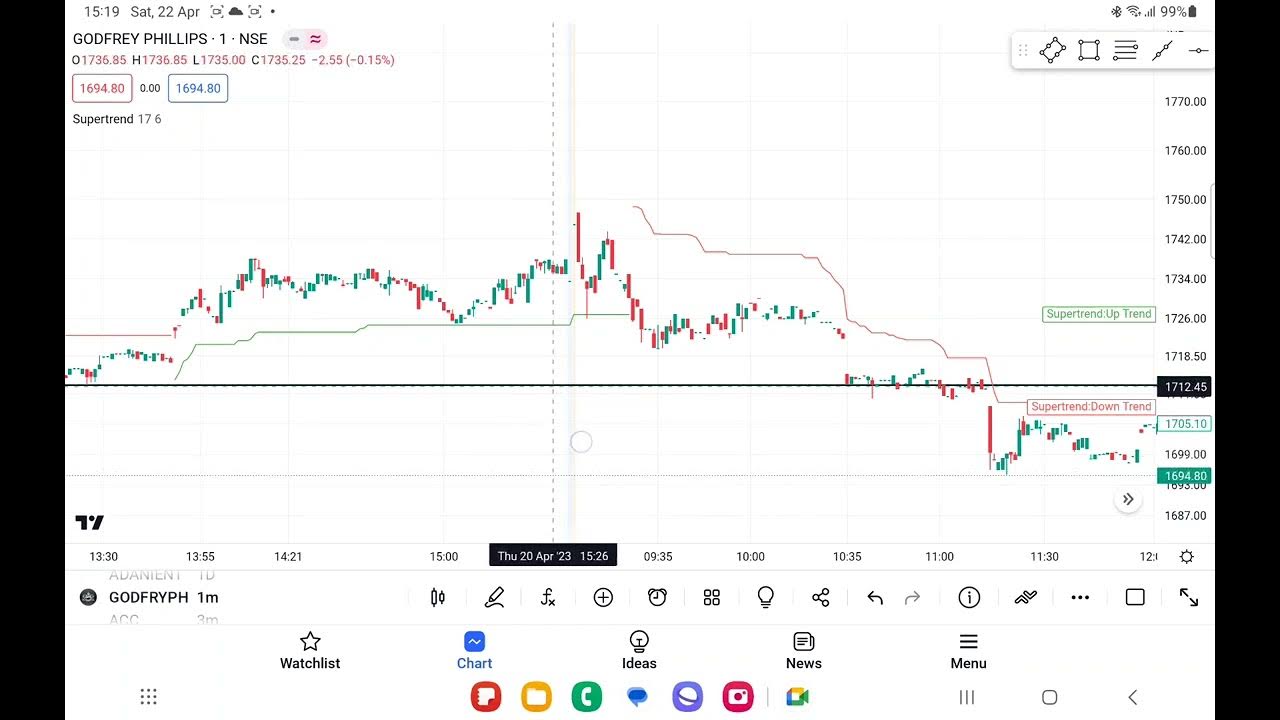This screenshot has width=1280, height=720.
Task: Toggle the rectangle select box icon
Action: click(x=1134, y=598)
